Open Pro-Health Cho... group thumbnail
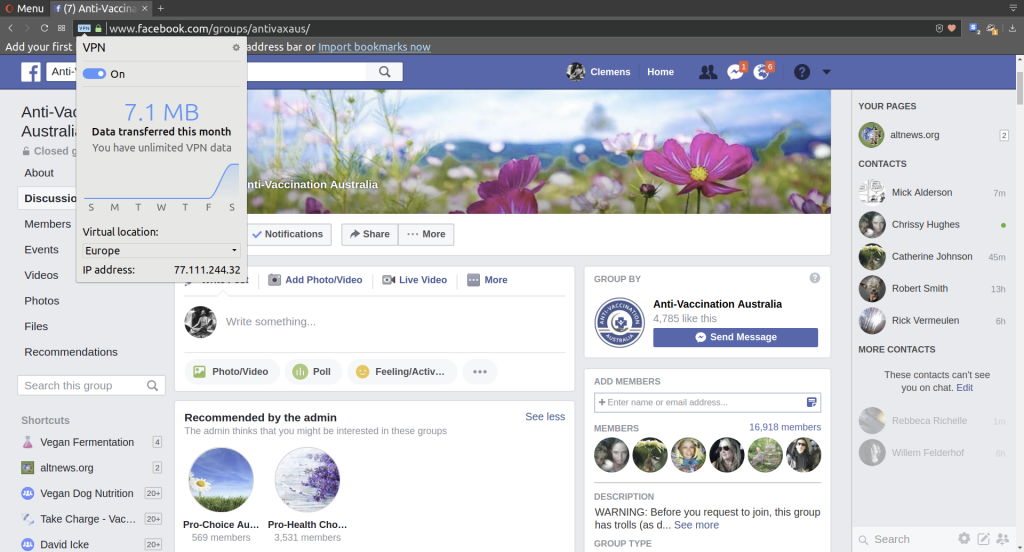Screen dimensions: 1024x552 (x=307, y=479)
